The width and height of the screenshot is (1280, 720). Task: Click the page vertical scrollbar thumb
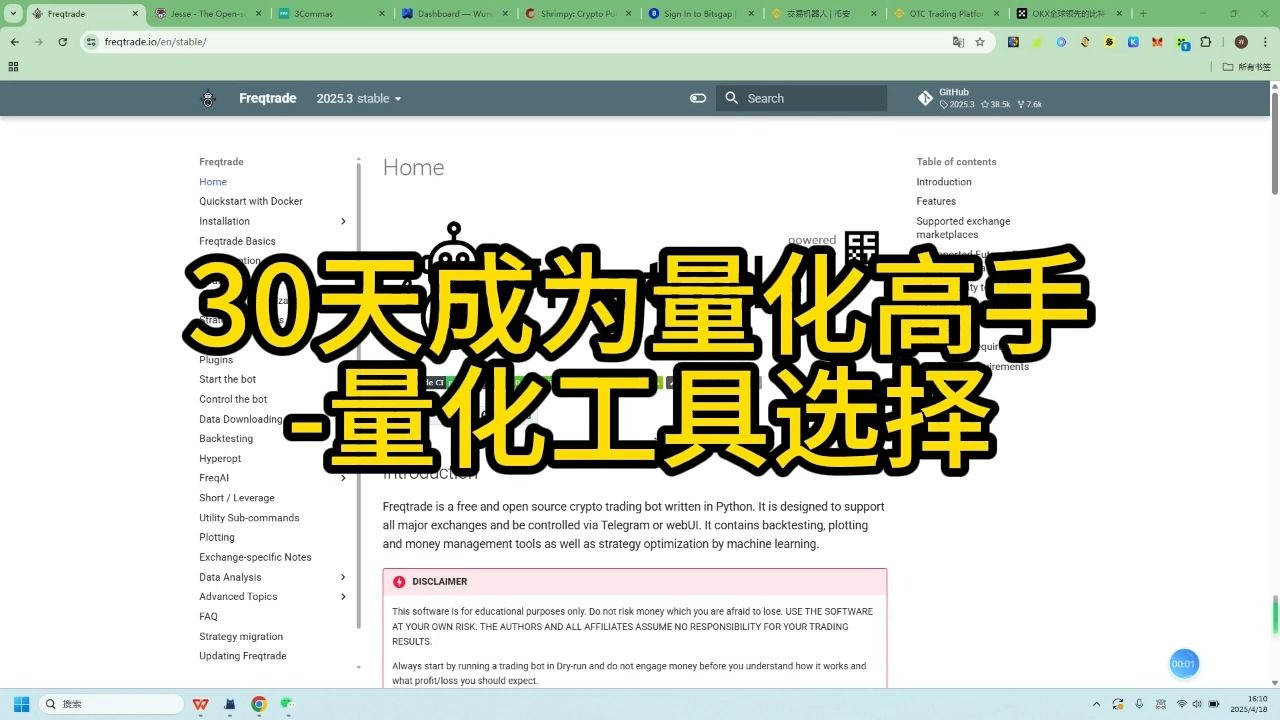tap(1275, 142)
